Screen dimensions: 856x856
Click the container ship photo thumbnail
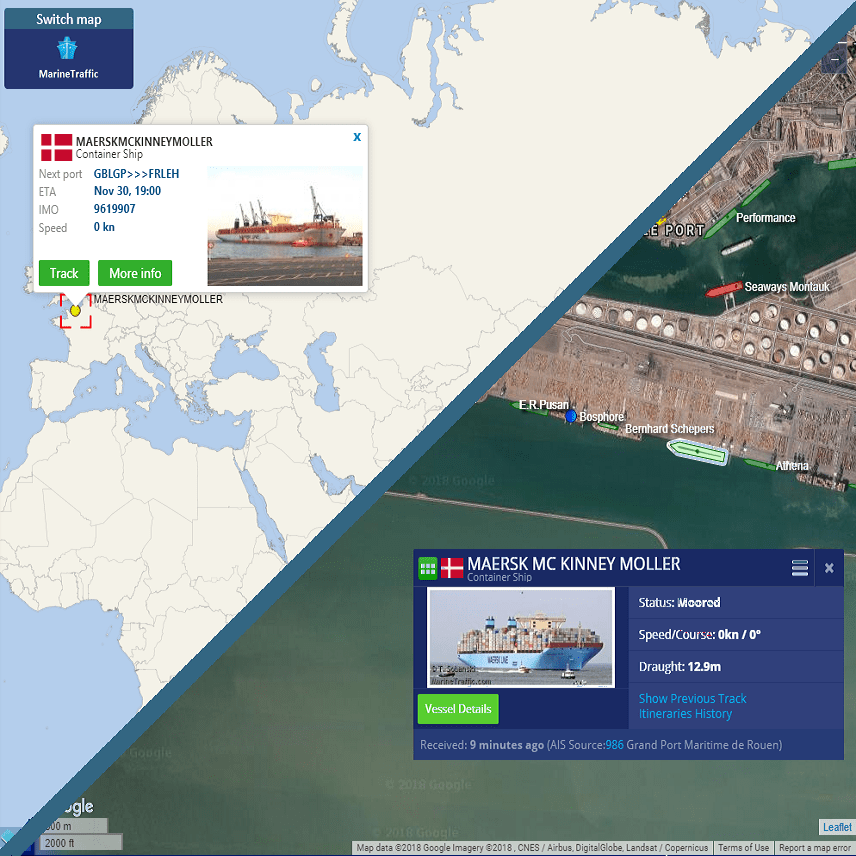pos(520,637)
